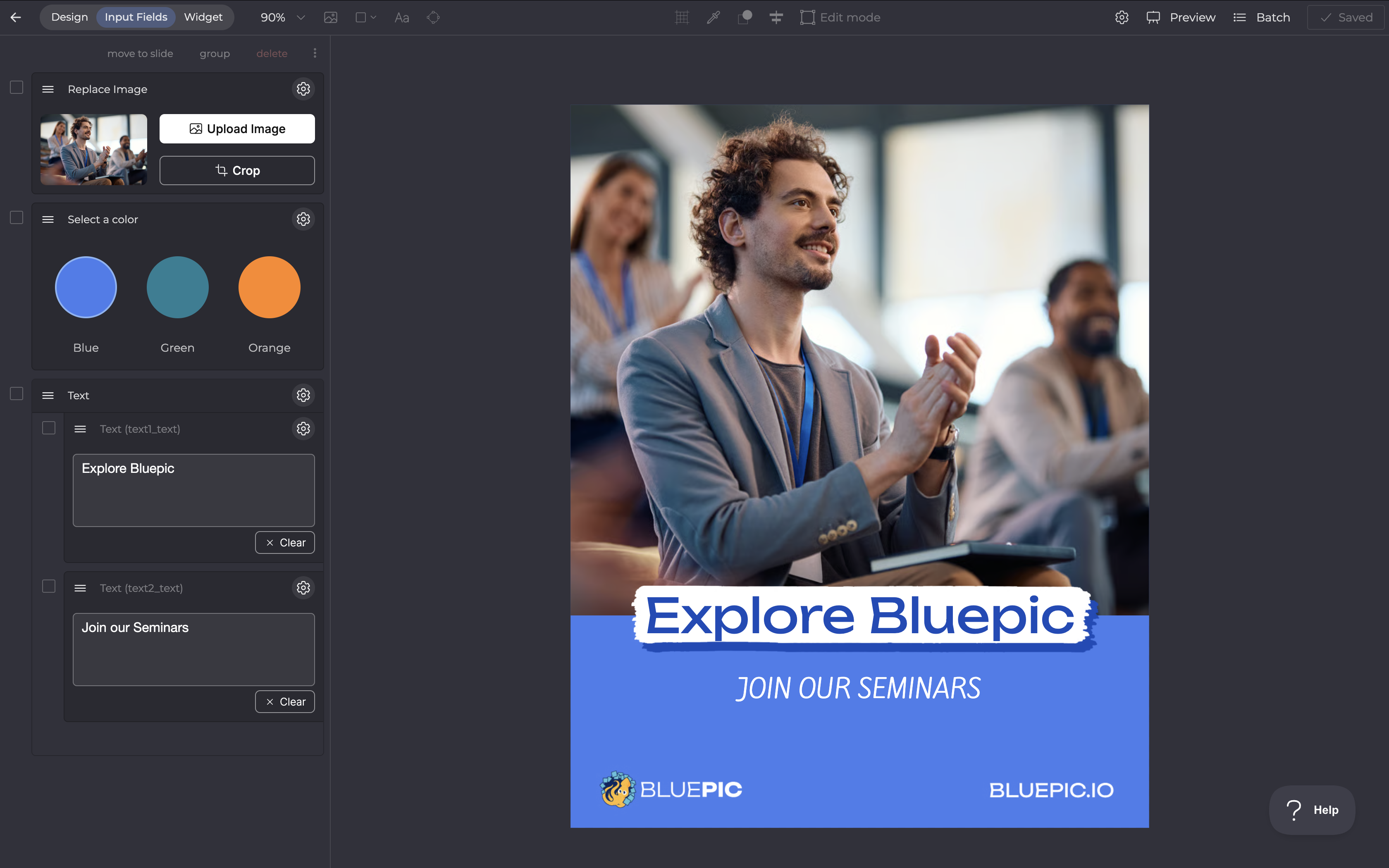Image resolution: width=1389 pixels, height=868 pixels.
Task: Switch to the Design tab
Action: click(x=69, y=17)
